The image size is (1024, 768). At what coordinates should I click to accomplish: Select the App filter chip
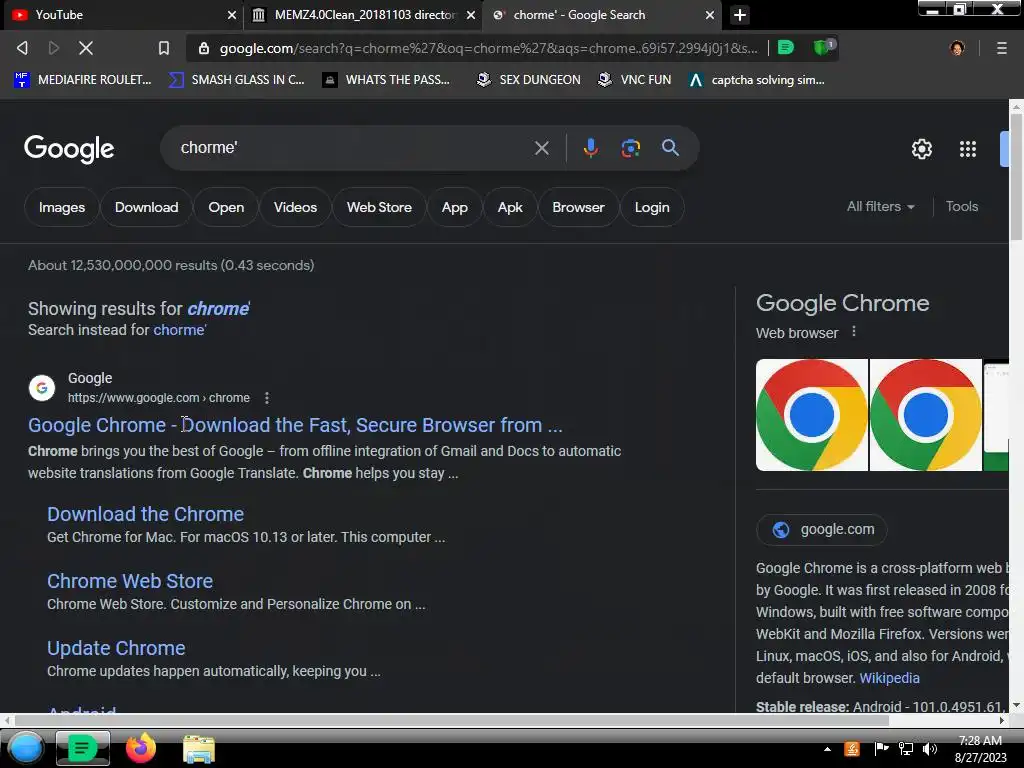(455, 207)
